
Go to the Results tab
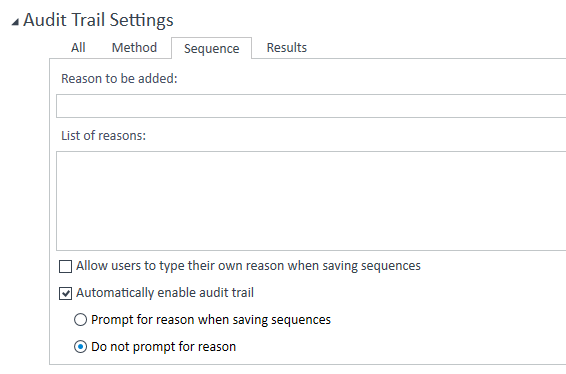pyautogui.click(x=287, y=47)
